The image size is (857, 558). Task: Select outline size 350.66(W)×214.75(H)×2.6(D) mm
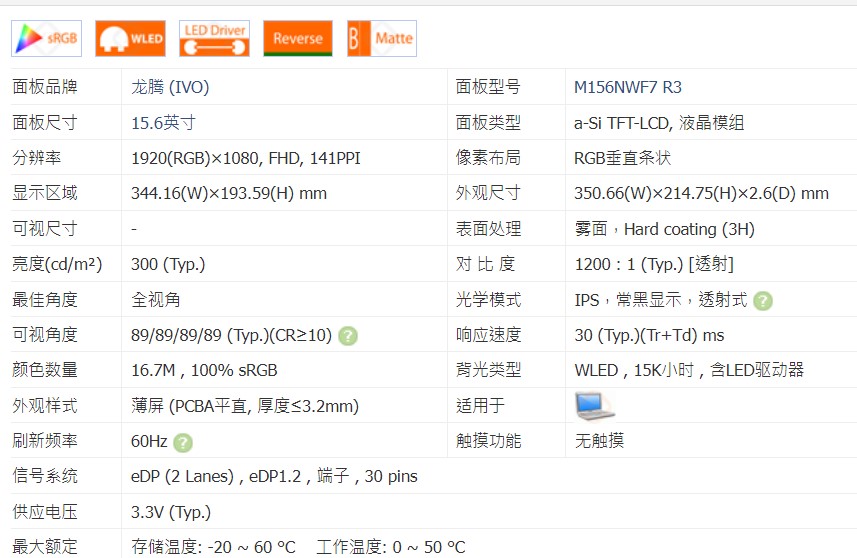(x=701, y=193)
